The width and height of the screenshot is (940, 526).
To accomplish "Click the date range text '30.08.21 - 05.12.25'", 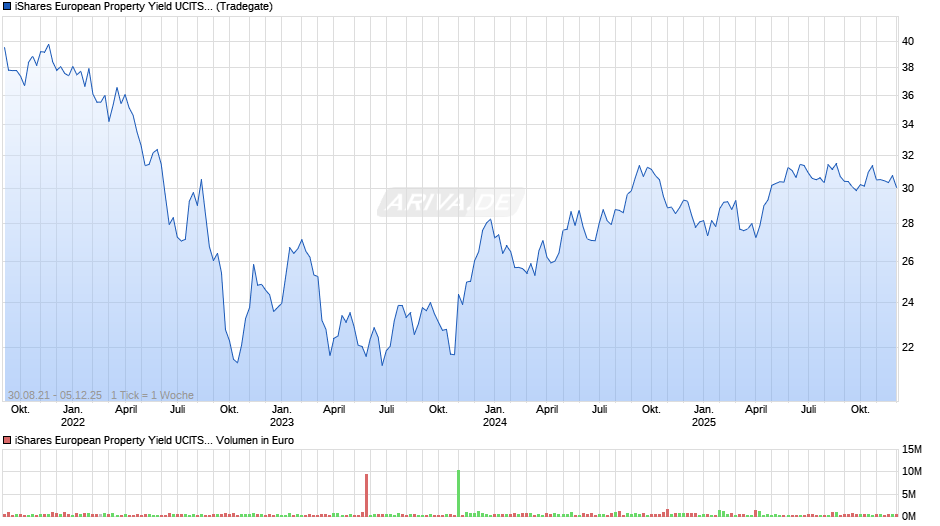I will coord(55,395).
